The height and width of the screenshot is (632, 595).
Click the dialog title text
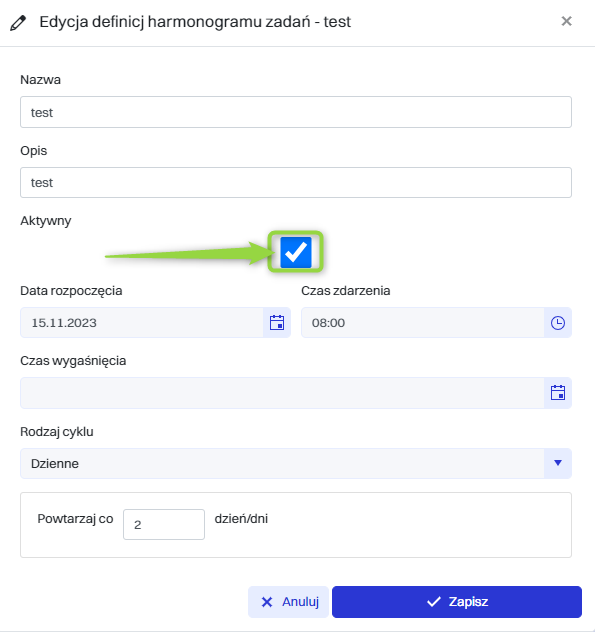click(x=195, y=22)
